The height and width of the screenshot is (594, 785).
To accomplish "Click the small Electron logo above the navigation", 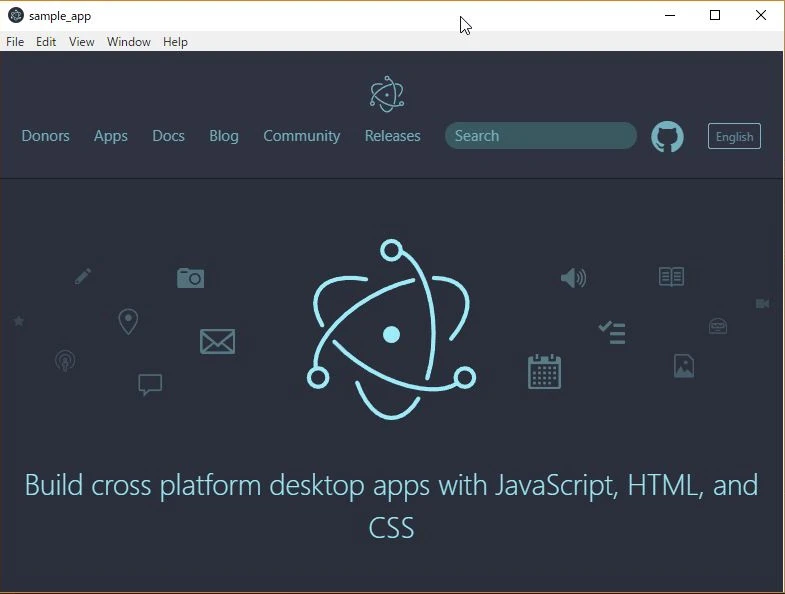I will point(387,94).
